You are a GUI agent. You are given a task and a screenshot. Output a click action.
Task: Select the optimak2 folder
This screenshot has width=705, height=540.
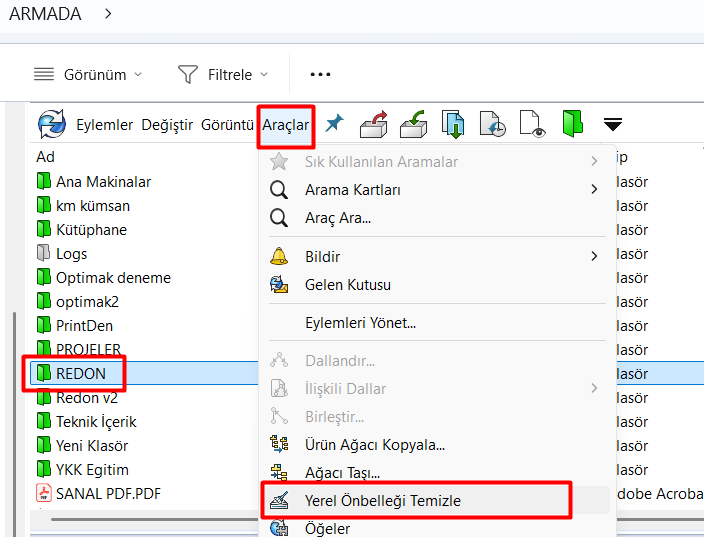pos(87,302)
